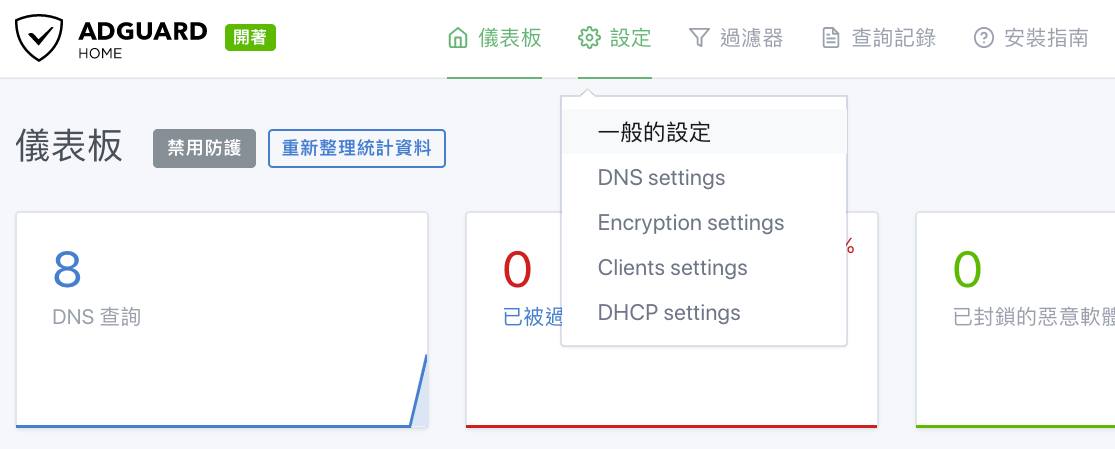The height and width of the screenshot is (449, 1115).
Task: Select Clients settings menu item
Action: 704,268
